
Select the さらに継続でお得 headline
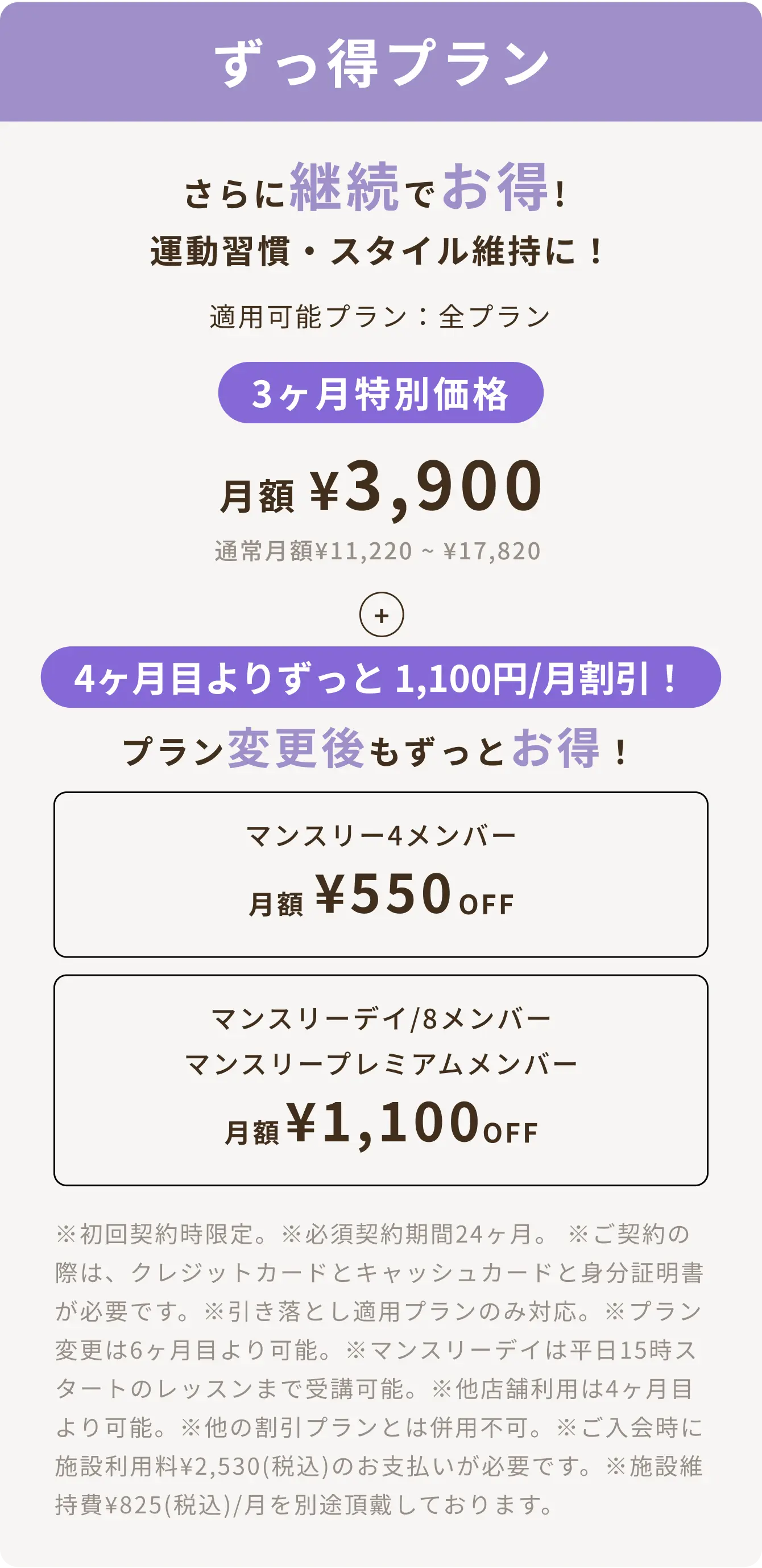click(376, 188)
